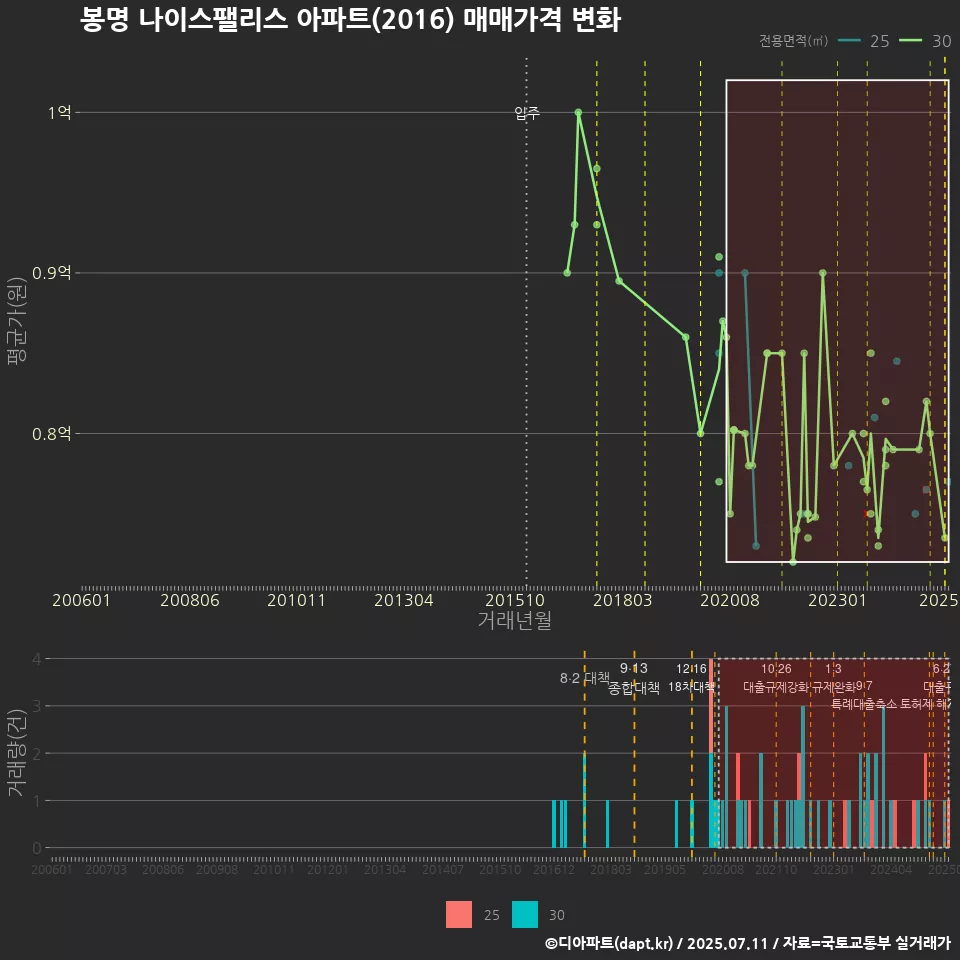The width and height of the screenshot is (960, 960).
Task: Click the volume chart's 0 gridline label
Action: click(x=37, y=848)
